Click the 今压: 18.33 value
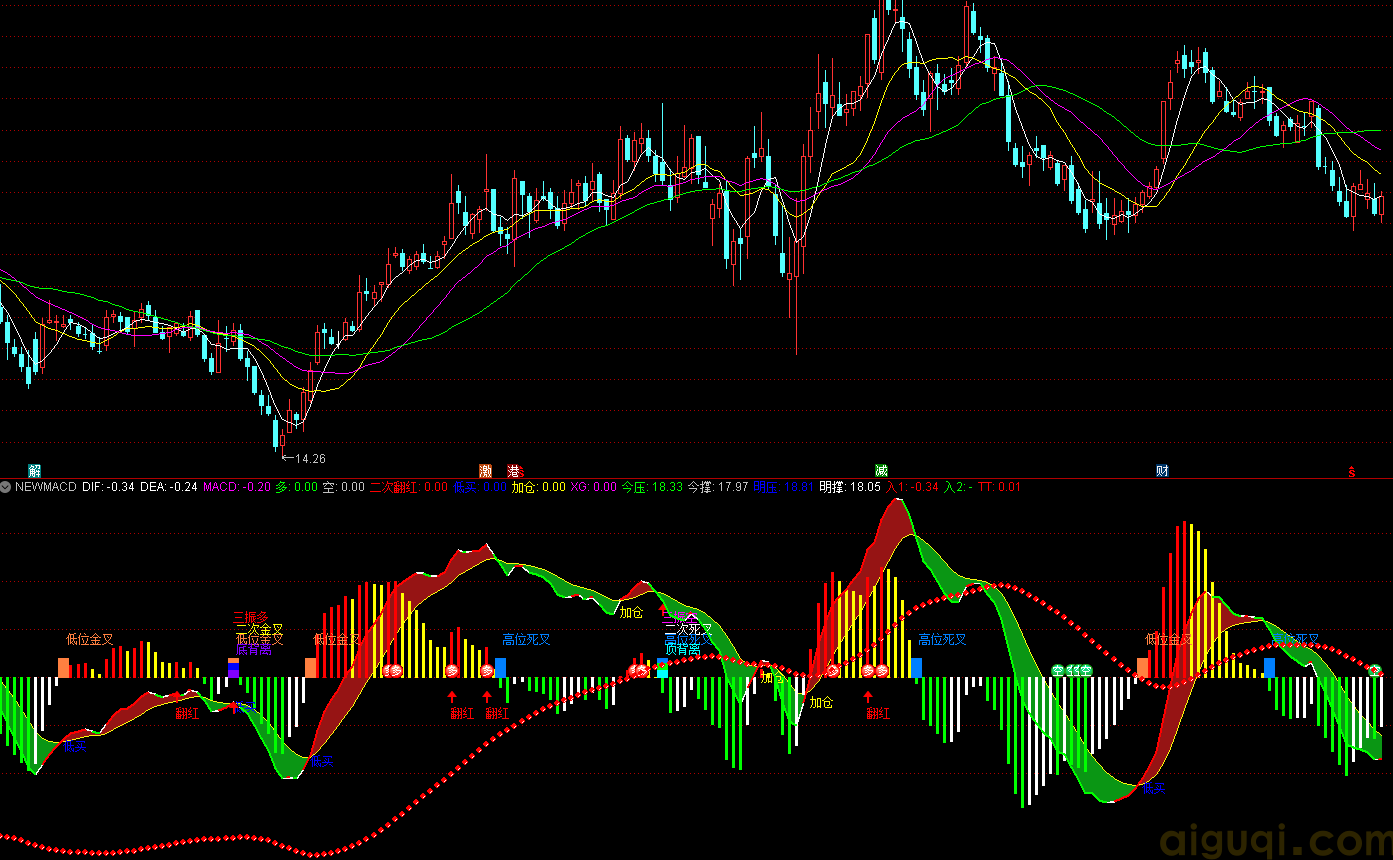 [x=652, y=487]
